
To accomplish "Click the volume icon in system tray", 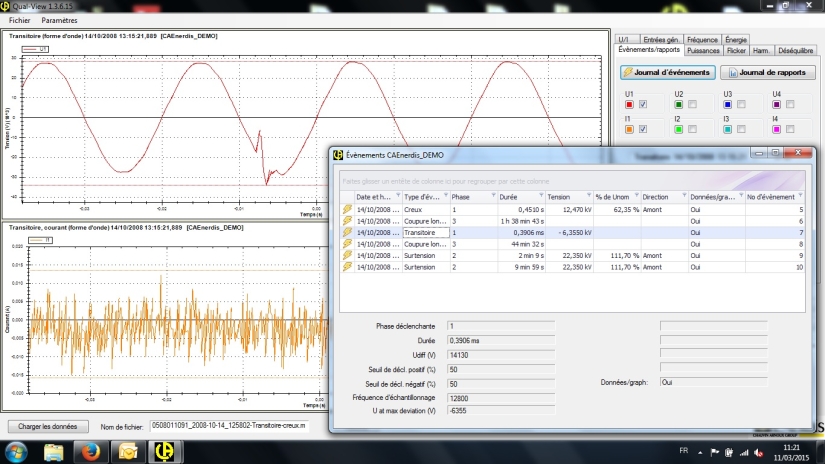I will click(x=759, y=452).
